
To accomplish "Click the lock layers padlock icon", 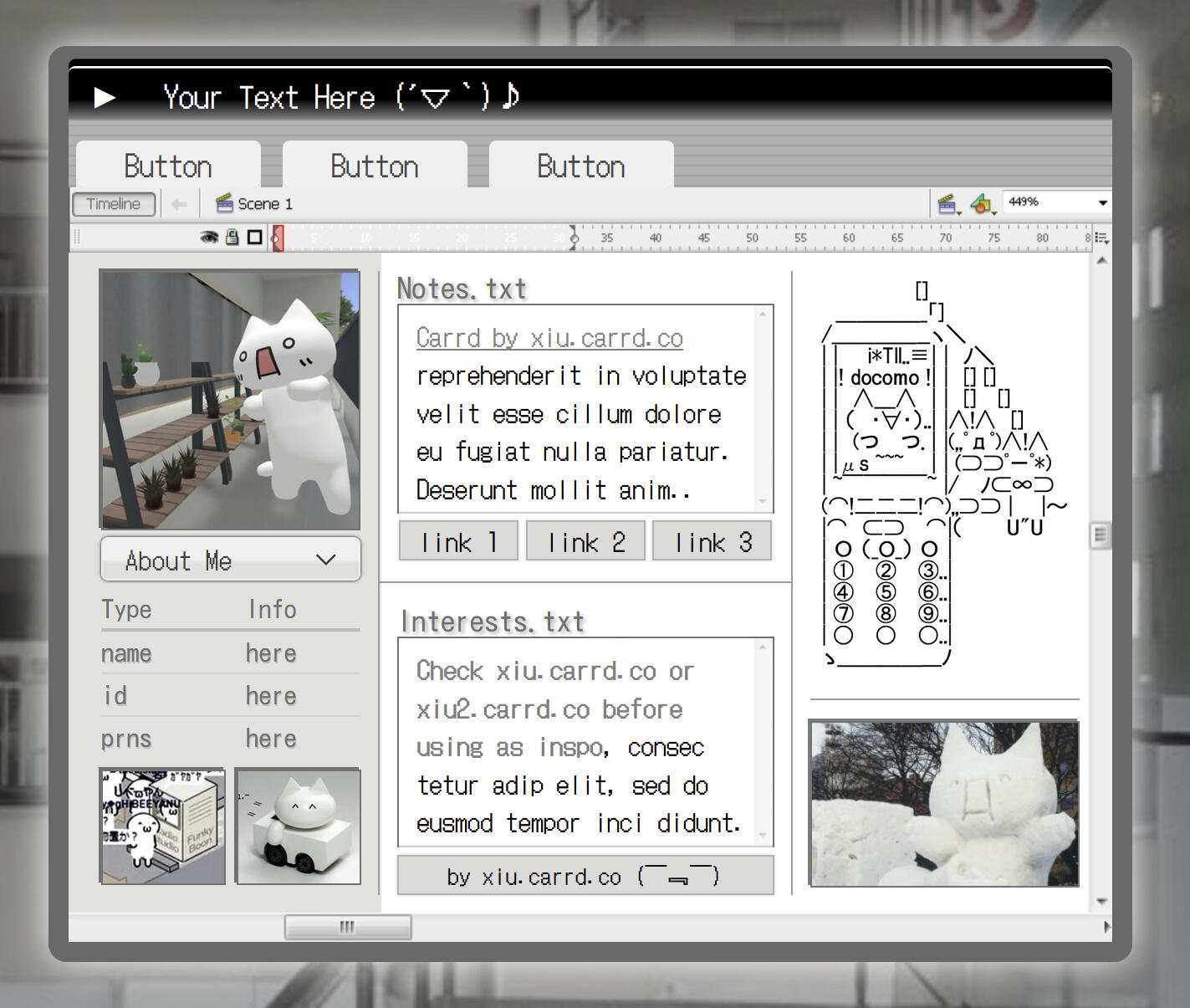I will click(232, 238).
